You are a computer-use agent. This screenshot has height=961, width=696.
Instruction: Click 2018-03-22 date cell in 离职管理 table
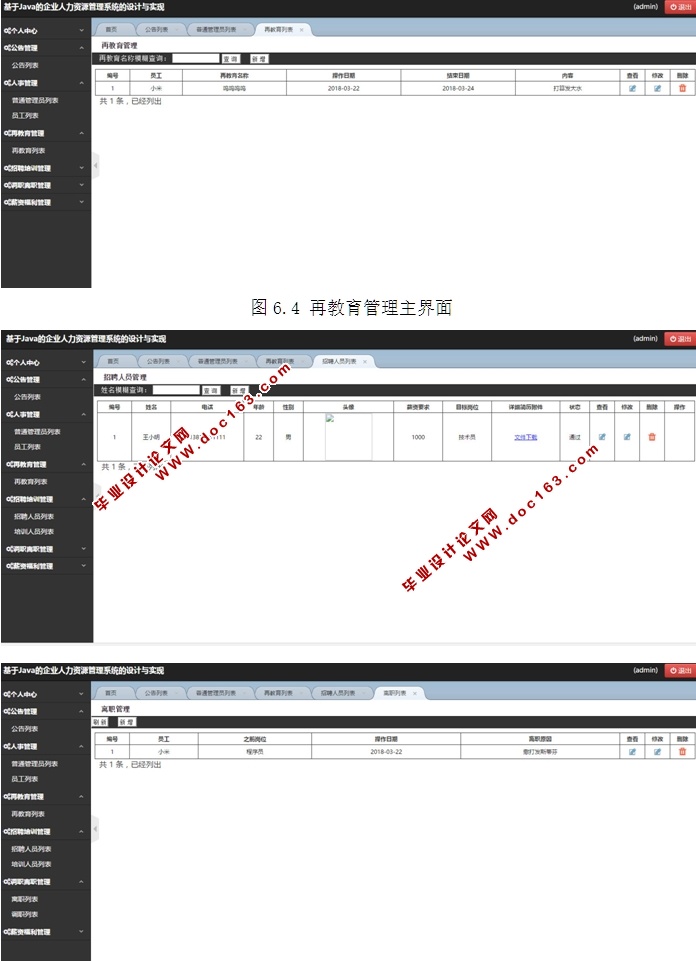click(386, 751)
